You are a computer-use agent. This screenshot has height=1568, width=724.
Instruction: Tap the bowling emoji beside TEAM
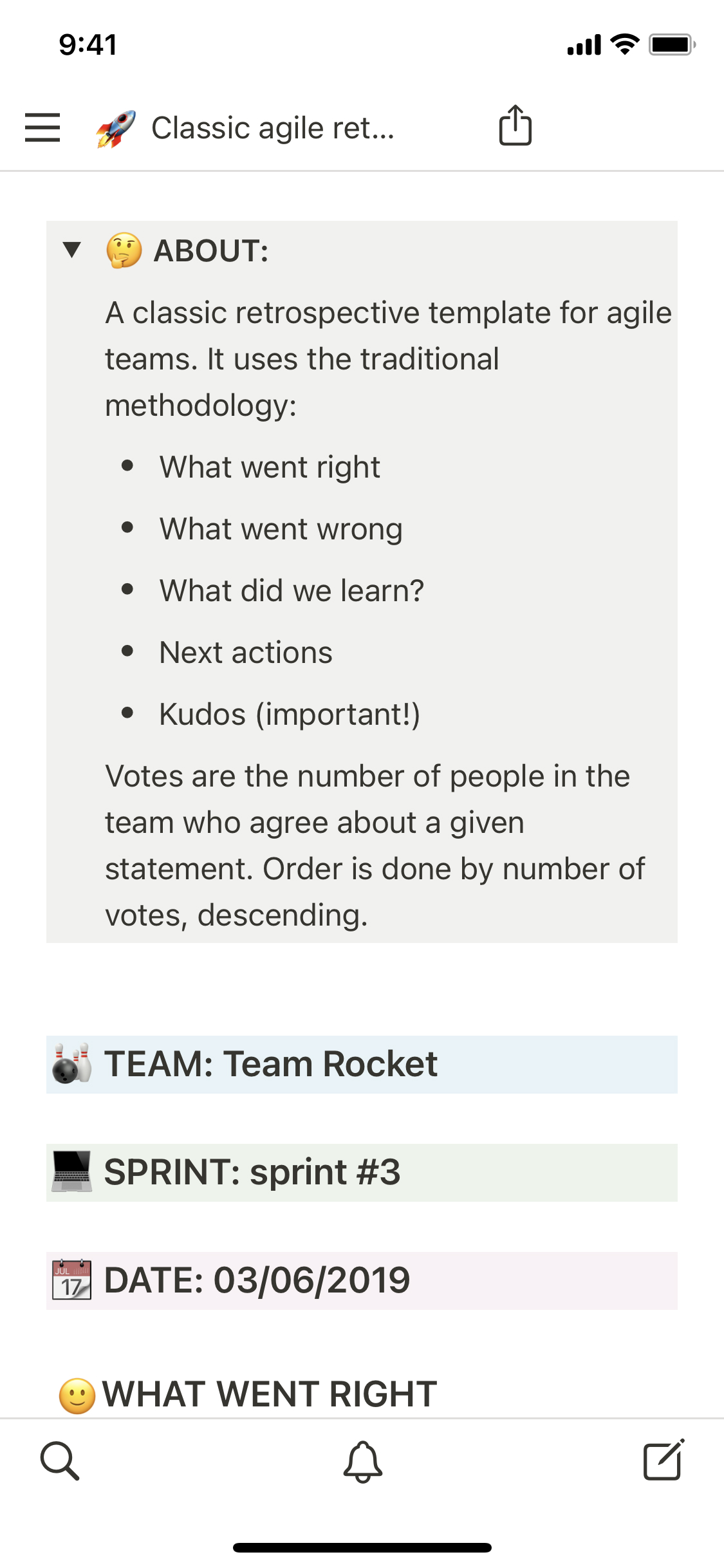pyautogui.click(x=72, y=1064)
